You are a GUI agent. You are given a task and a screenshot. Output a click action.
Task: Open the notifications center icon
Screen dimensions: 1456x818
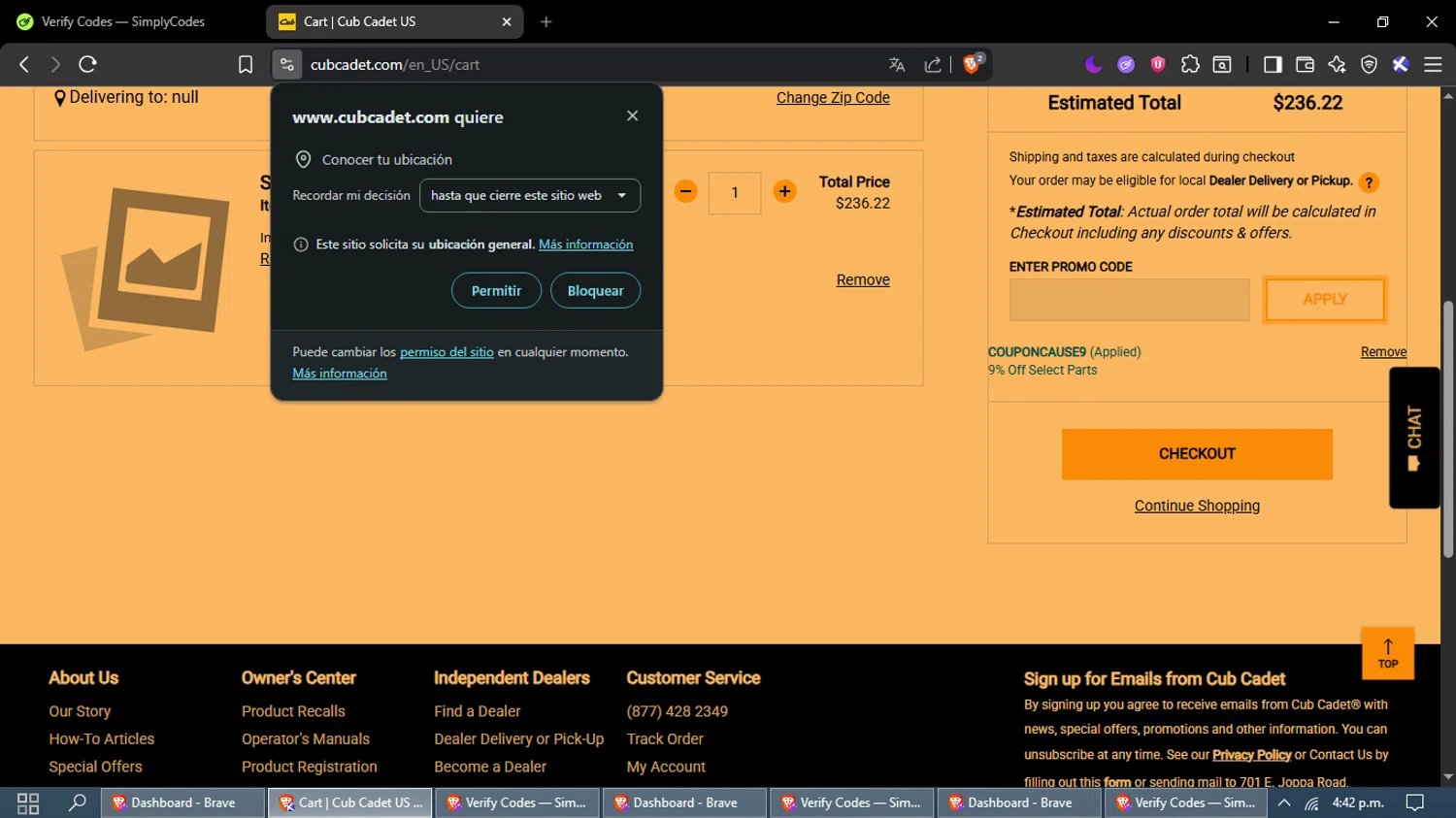click(x=1415, y=802)
